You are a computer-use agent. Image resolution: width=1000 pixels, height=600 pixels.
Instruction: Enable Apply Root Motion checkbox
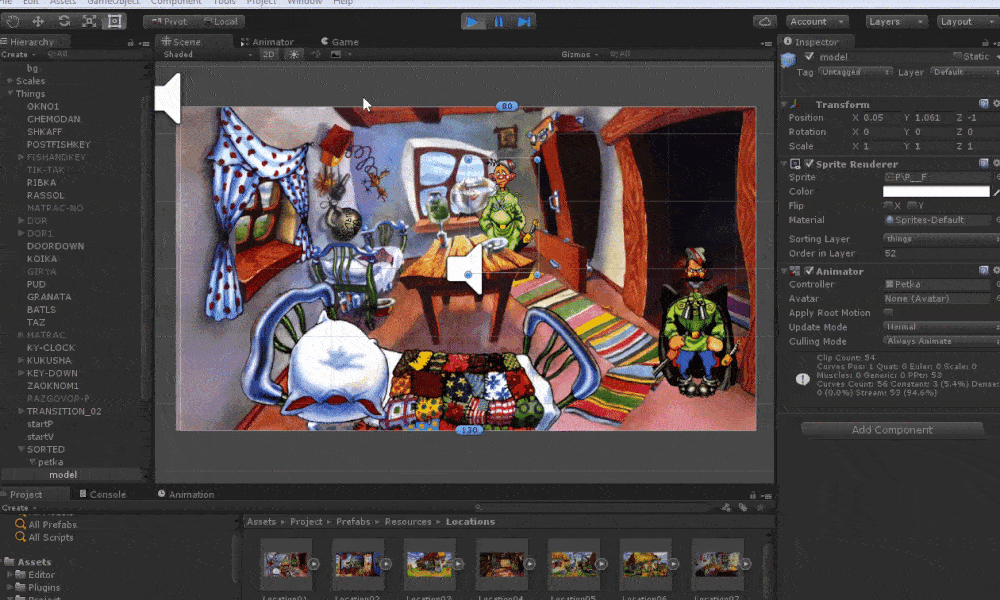(x=888, y=312)
